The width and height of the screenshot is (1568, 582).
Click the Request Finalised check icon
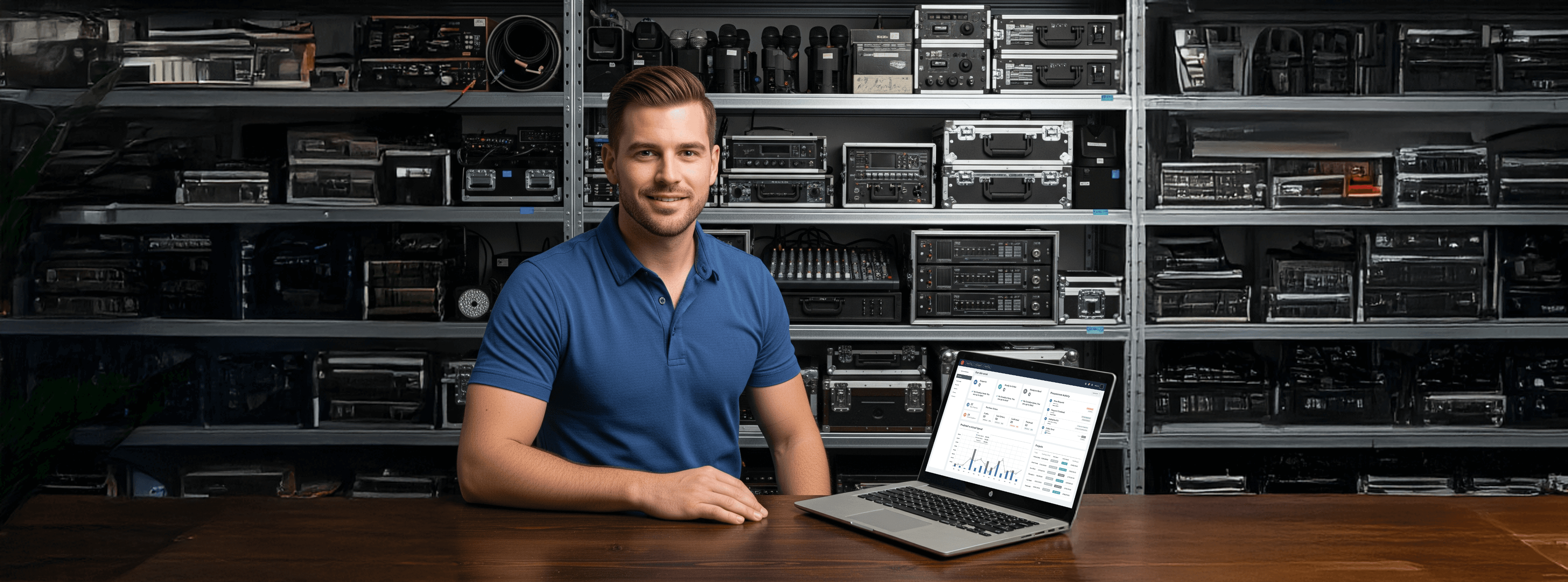tap(1048, 410)
